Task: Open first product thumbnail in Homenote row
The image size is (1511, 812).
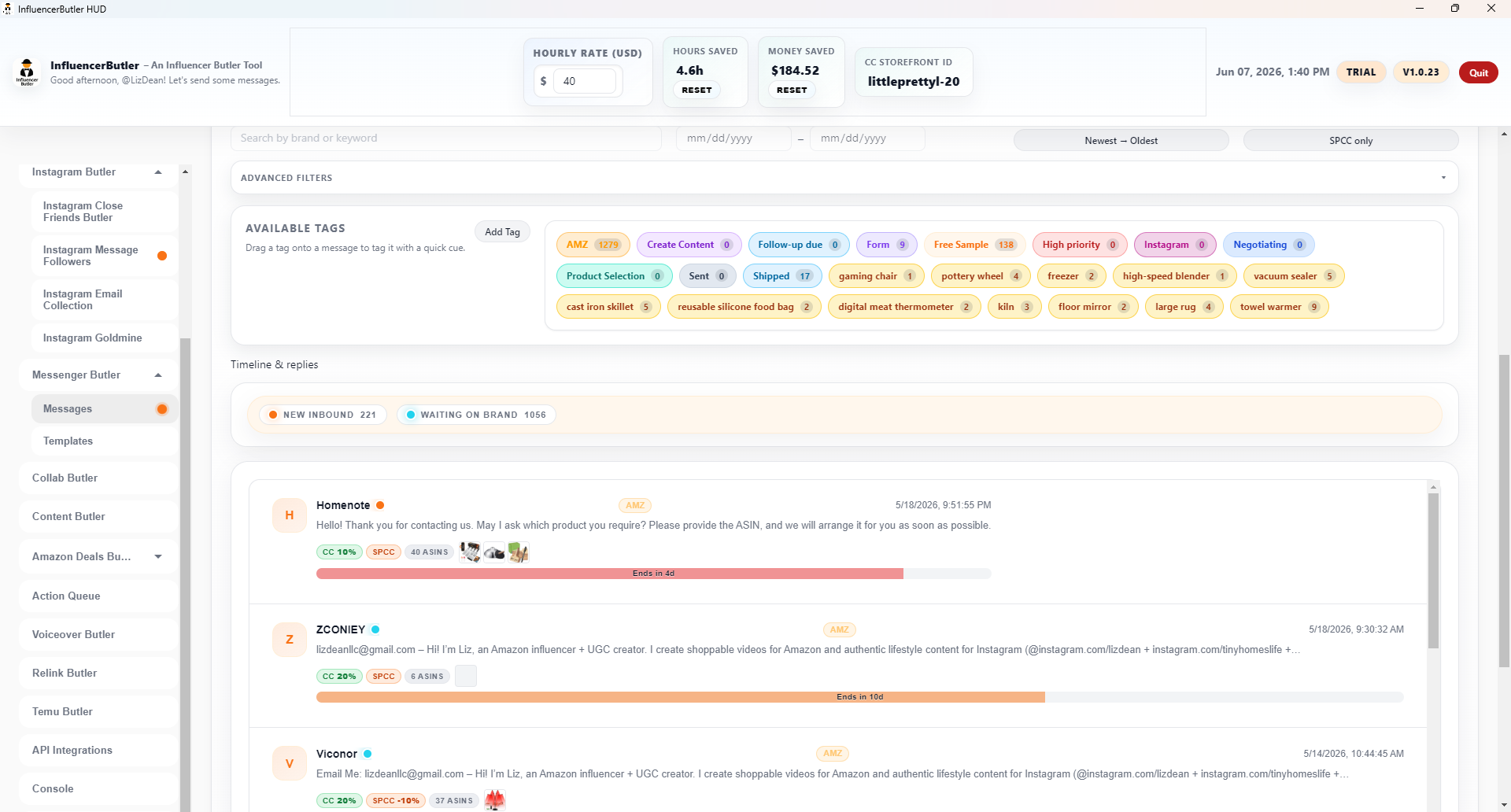Action: click(x=470, y=552)
